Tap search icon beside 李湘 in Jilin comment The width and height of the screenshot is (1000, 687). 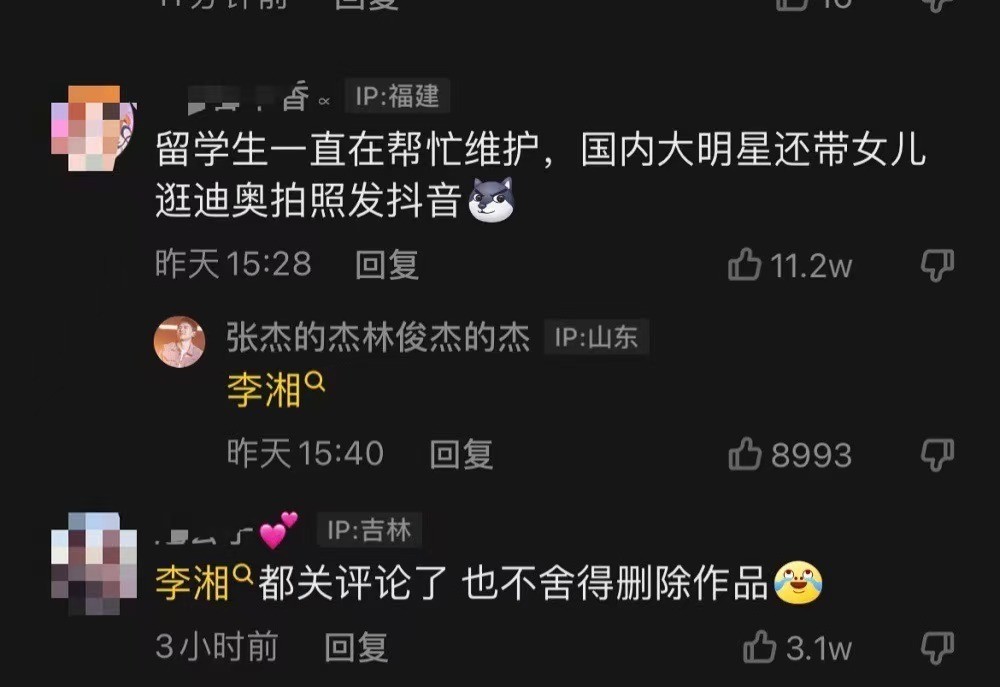tap(244, 575)
